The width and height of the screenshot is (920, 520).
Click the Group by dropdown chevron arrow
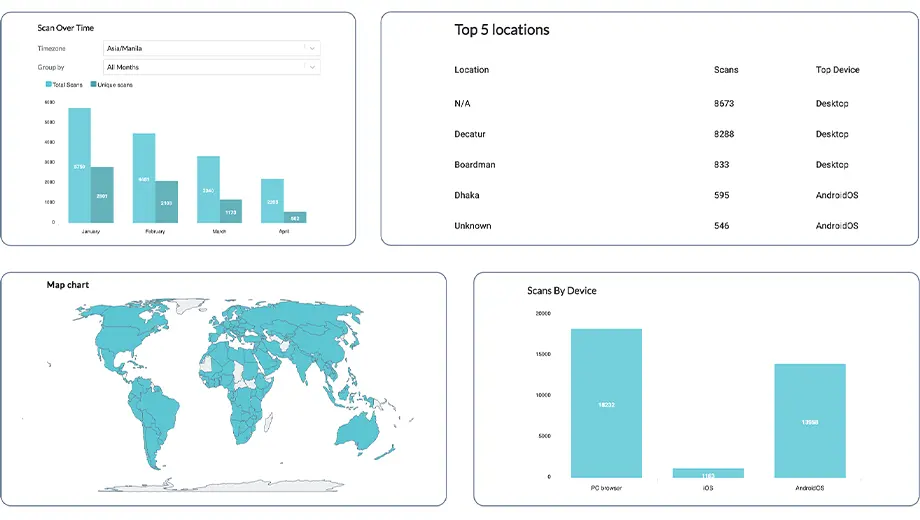312,67
